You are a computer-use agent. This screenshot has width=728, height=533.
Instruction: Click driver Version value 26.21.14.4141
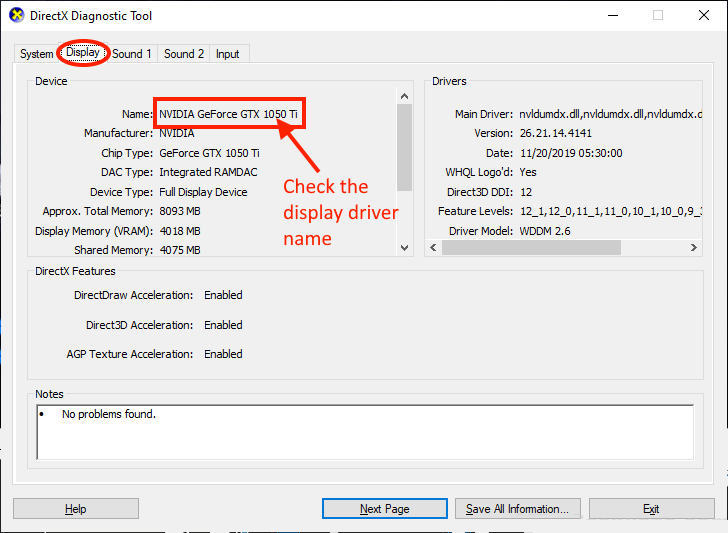pyautogui.click(x=556, y=133)
